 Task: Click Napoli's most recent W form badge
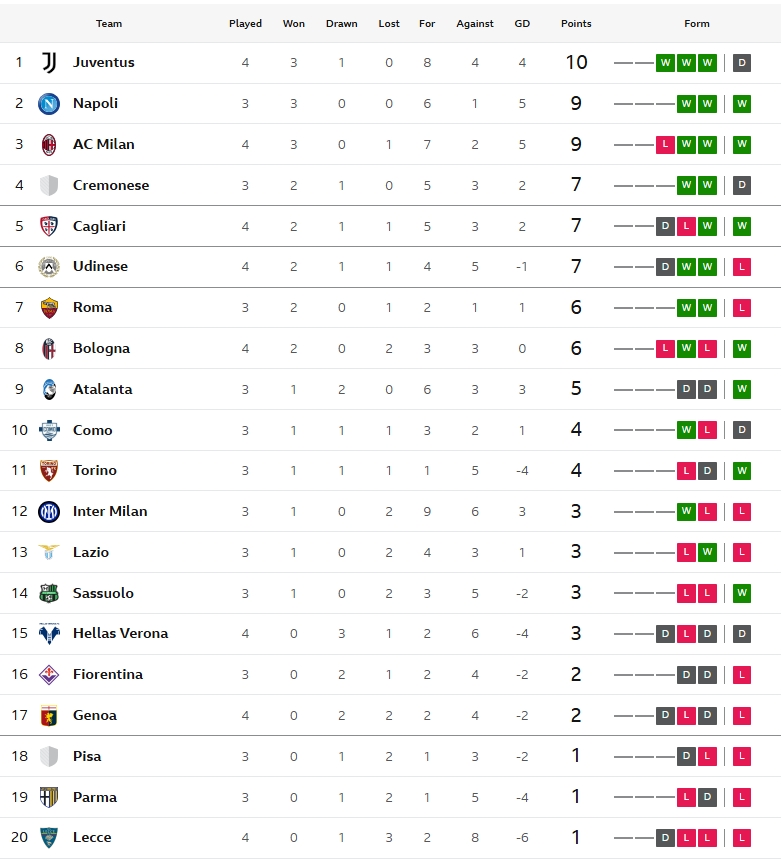[741, 104]
